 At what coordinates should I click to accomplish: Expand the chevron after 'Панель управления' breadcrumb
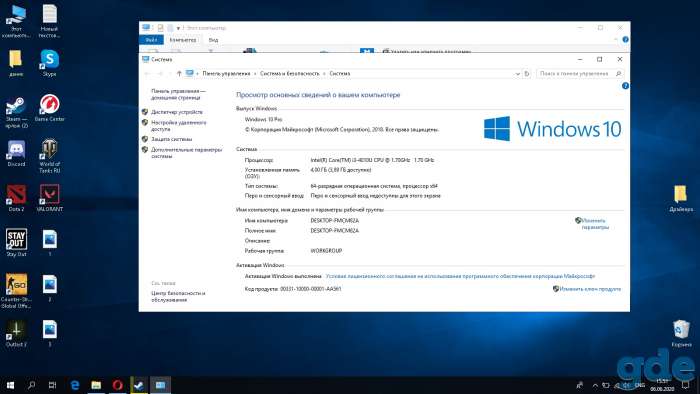click(255, 74)
